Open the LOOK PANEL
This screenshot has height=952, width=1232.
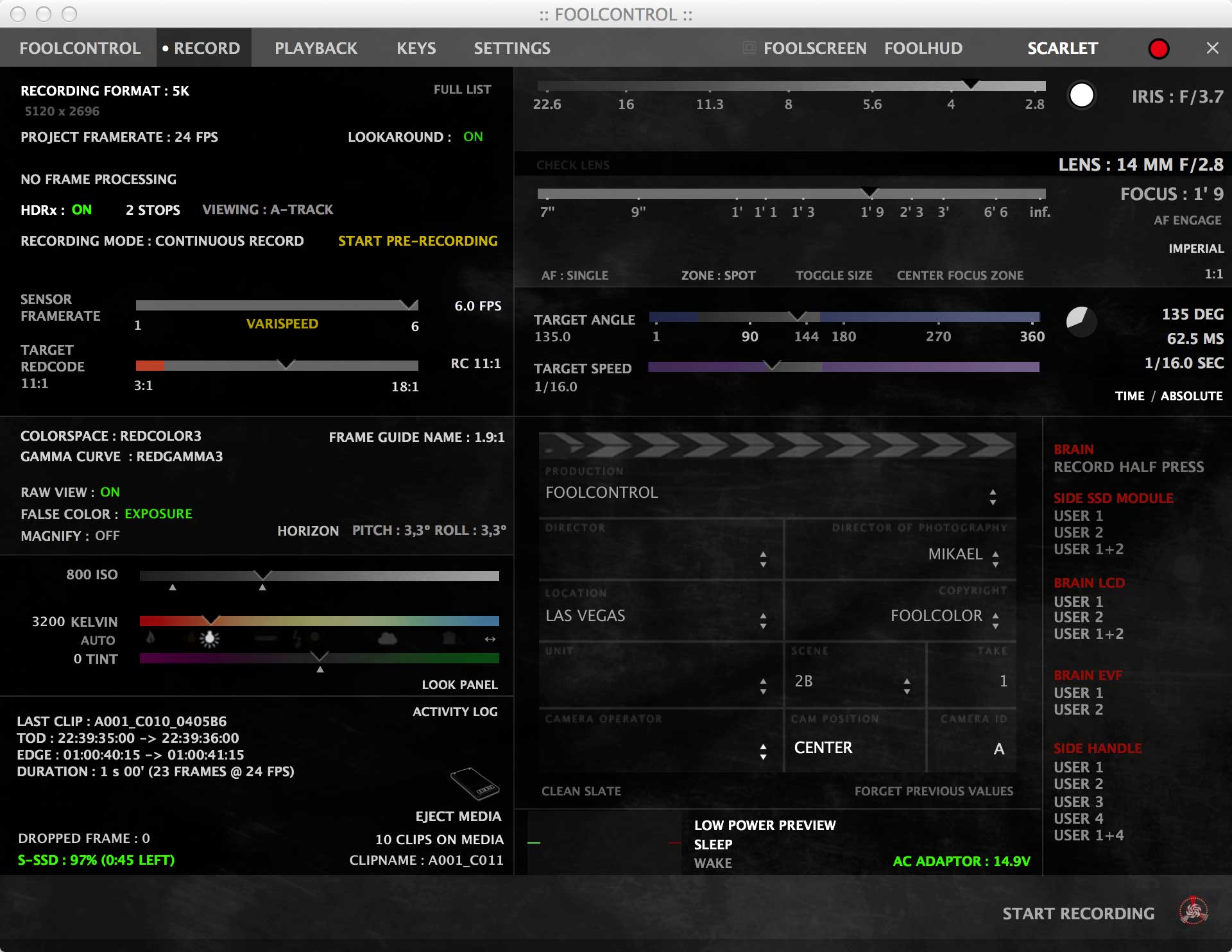(459, 684)
